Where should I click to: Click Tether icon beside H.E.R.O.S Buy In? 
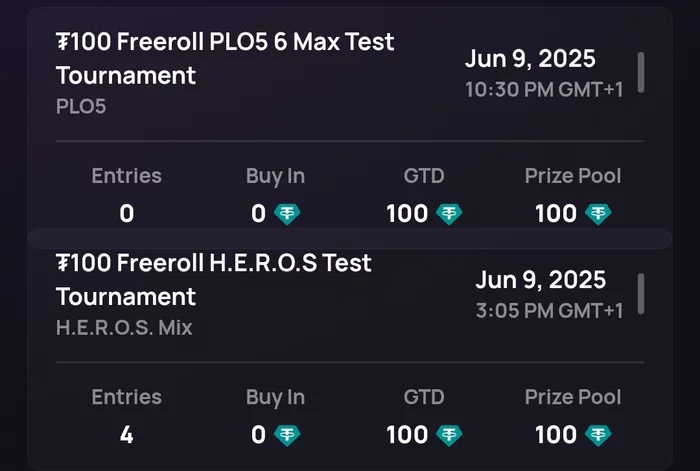287,435
